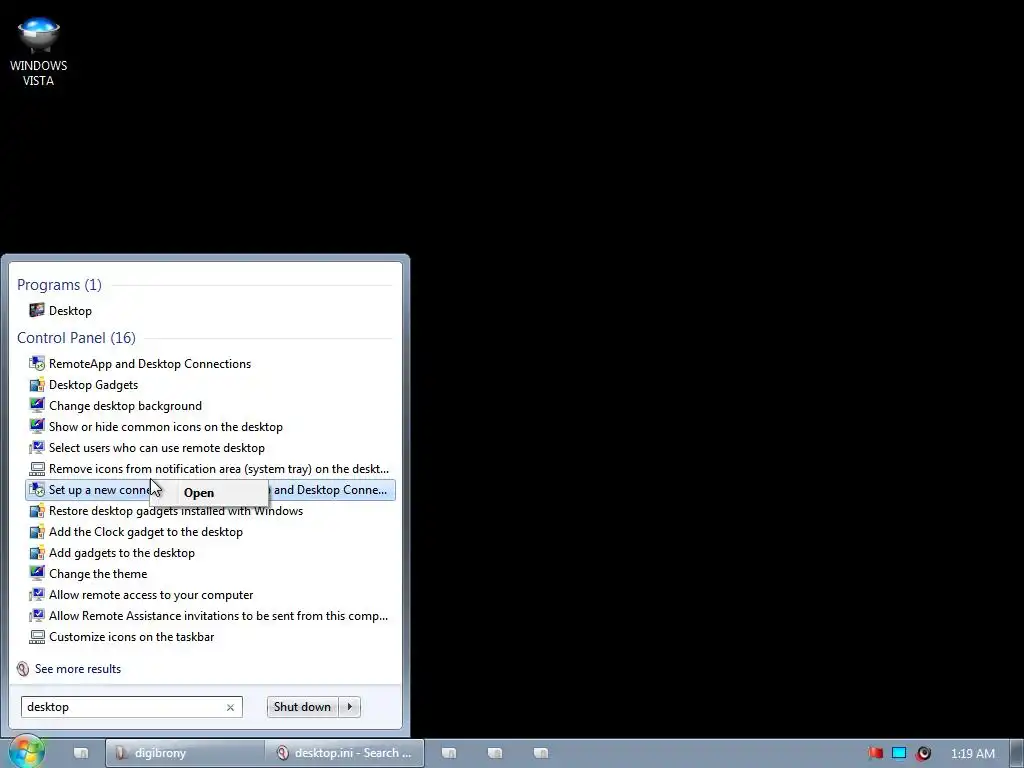Click icon beside Customize icons on the taskbar

coord(37,637)
